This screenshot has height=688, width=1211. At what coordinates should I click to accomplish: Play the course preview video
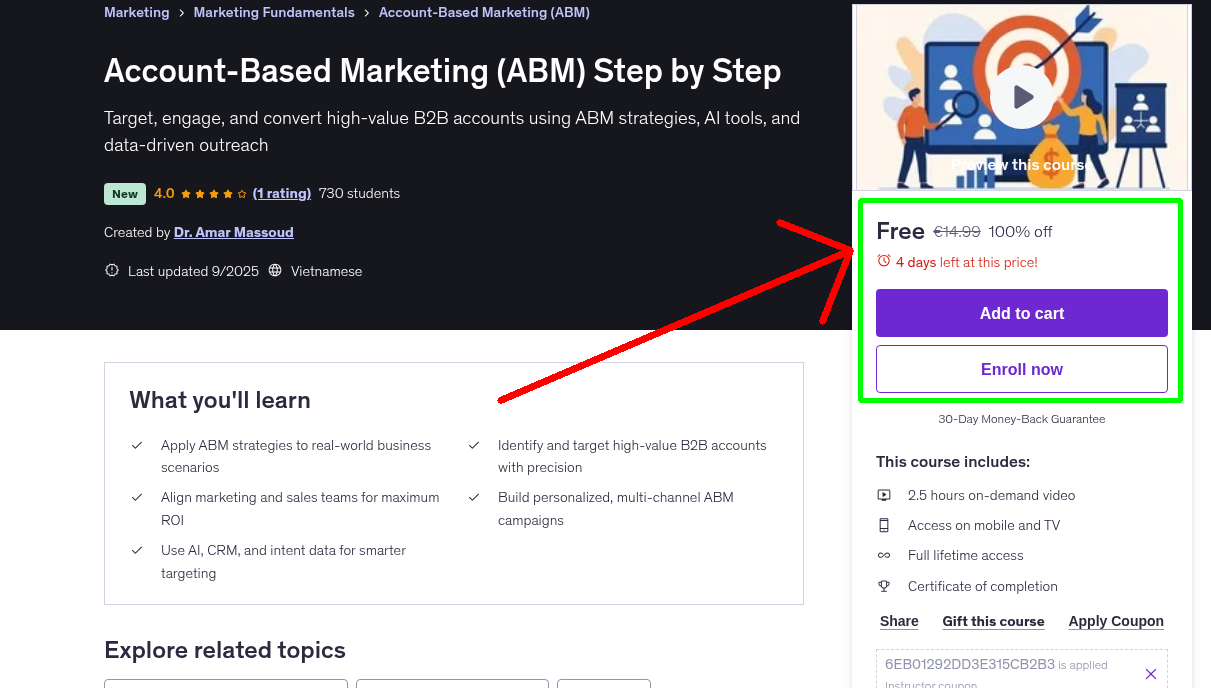coord(1021,96)
